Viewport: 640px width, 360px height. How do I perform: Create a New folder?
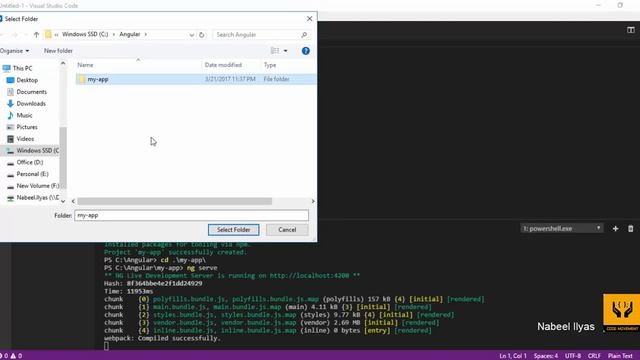pos(58,51)
